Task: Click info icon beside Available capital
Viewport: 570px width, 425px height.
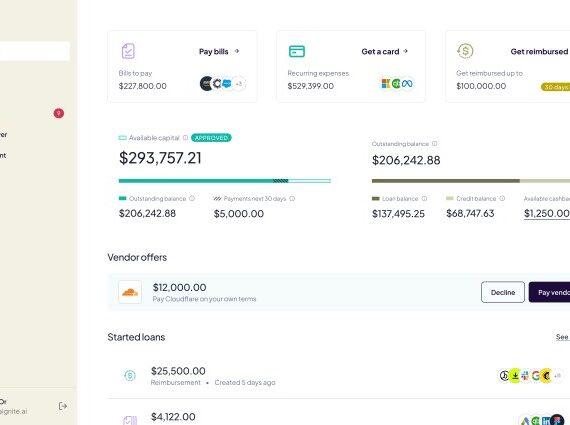Action: tap(185, 137)
